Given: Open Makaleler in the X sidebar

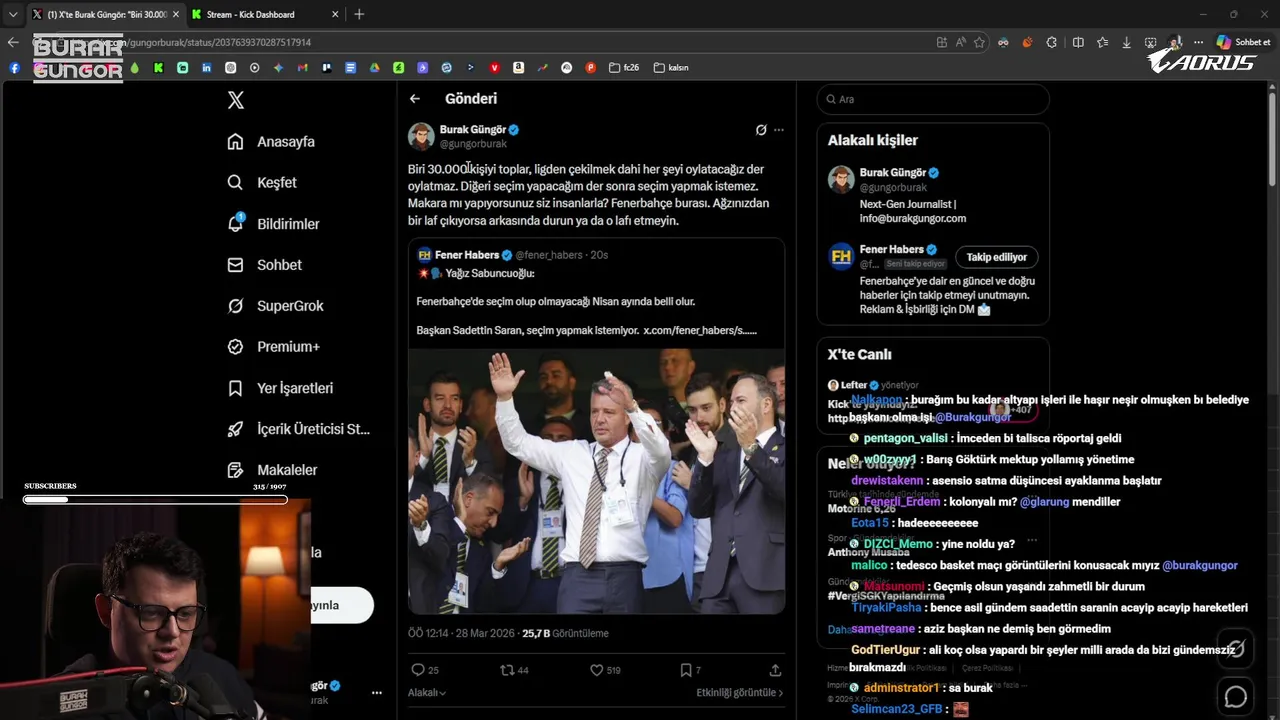Looking at the screenshot, I should point(272,470).
